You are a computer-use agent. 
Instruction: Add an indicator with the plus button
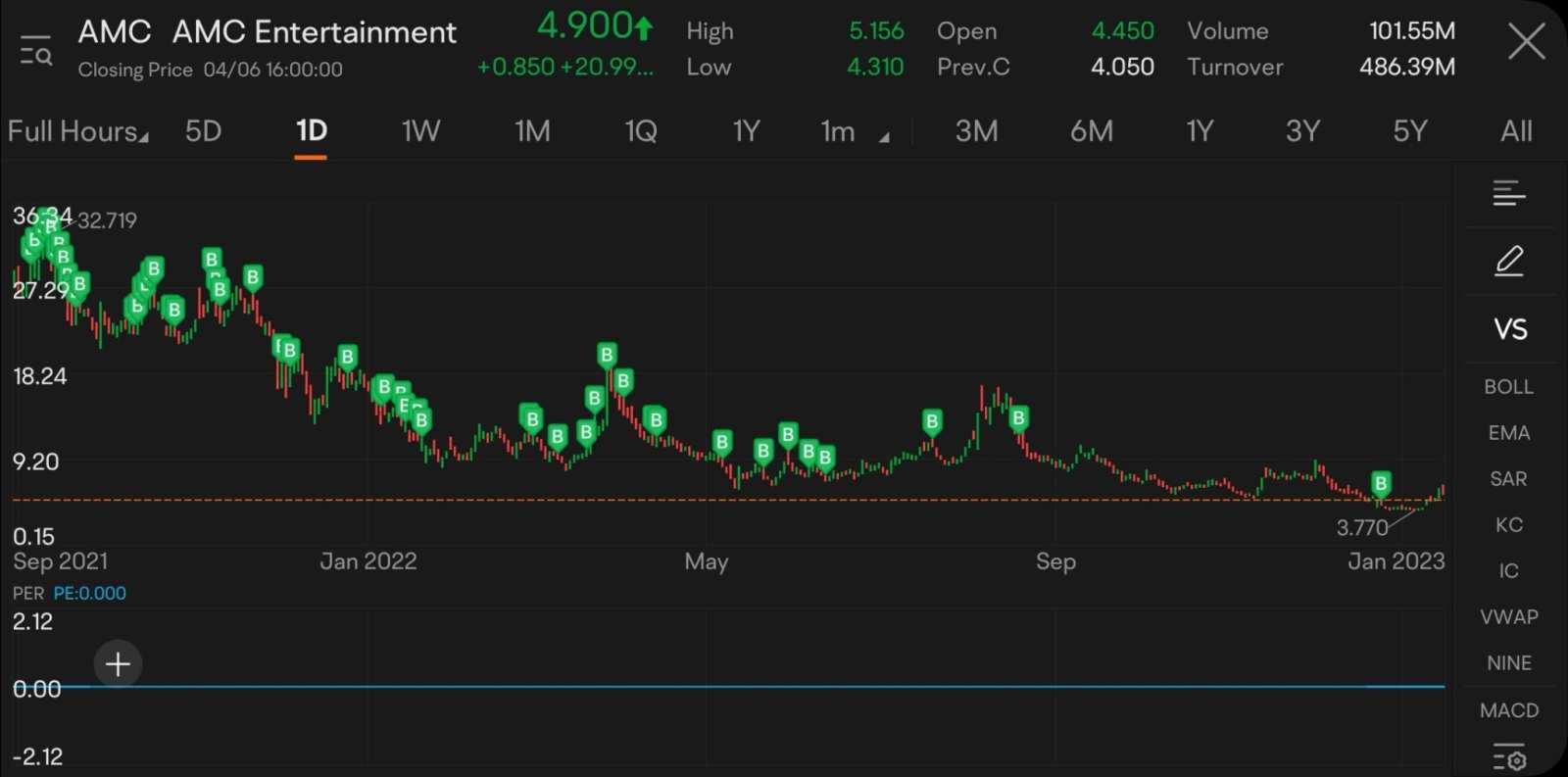tap(118, 664)
